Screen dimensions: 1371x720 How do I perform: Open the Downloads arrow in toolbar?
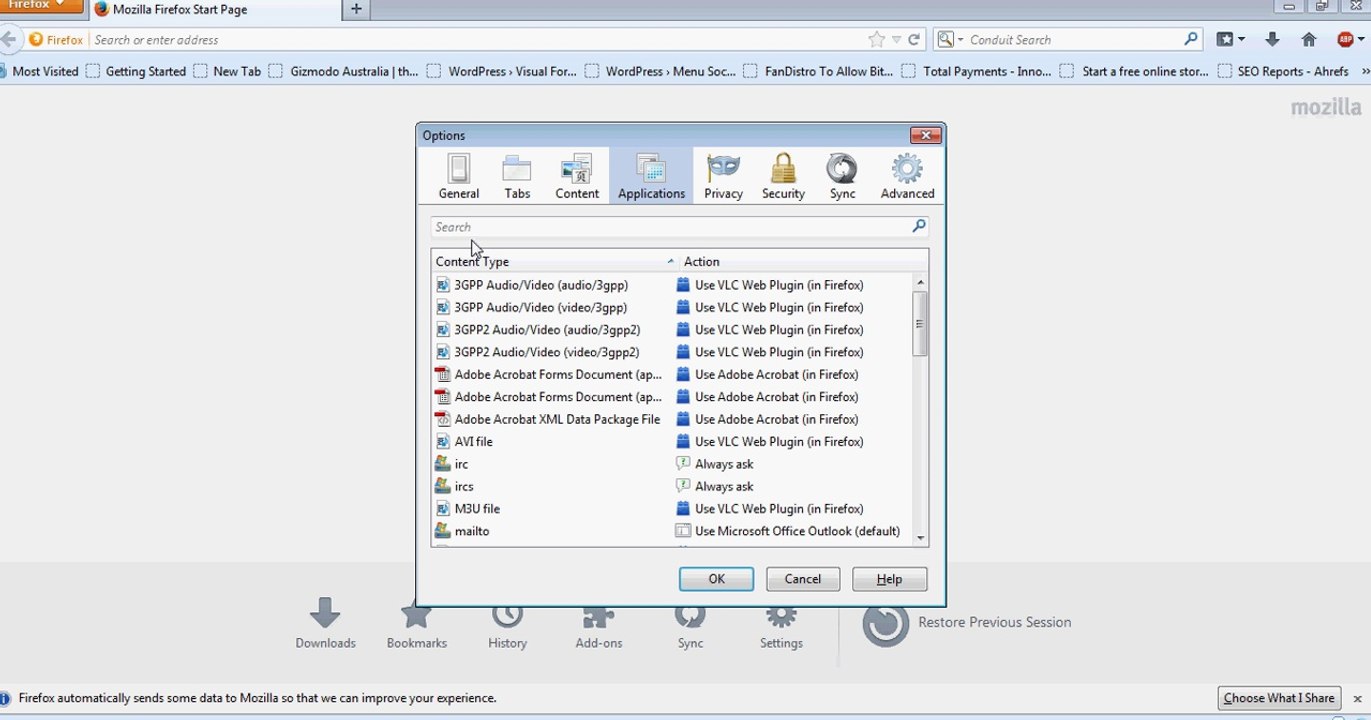[x=1272, y=40]
